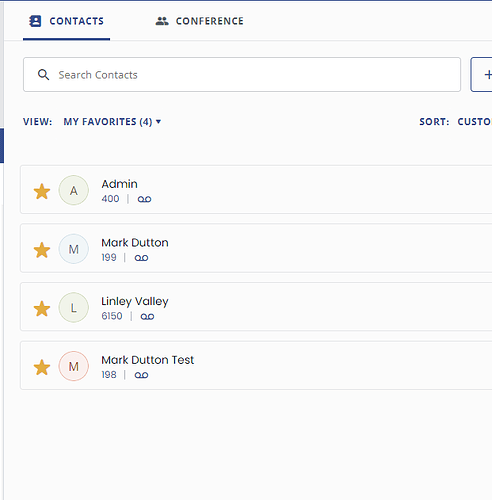Click the voicemail icon next to Admin 400
The width and height of the screenshot is (492, 500).
pos(144,199)
